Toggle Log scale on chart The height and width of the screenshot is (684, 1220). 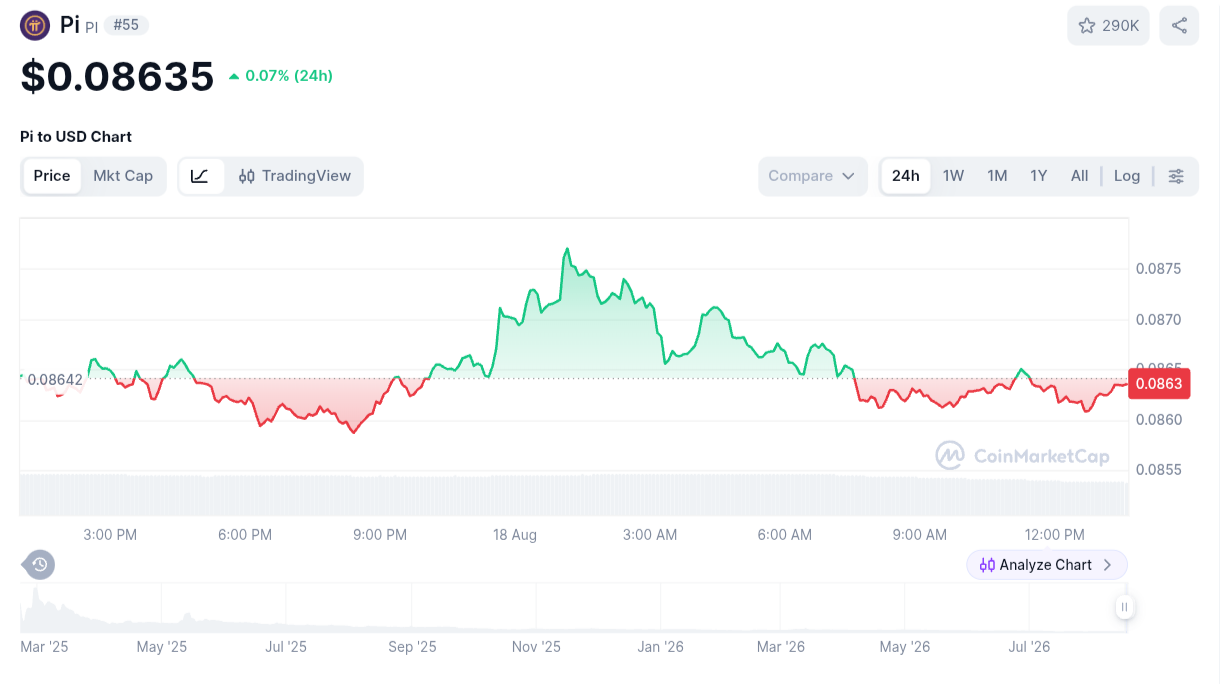point(1127,176)
